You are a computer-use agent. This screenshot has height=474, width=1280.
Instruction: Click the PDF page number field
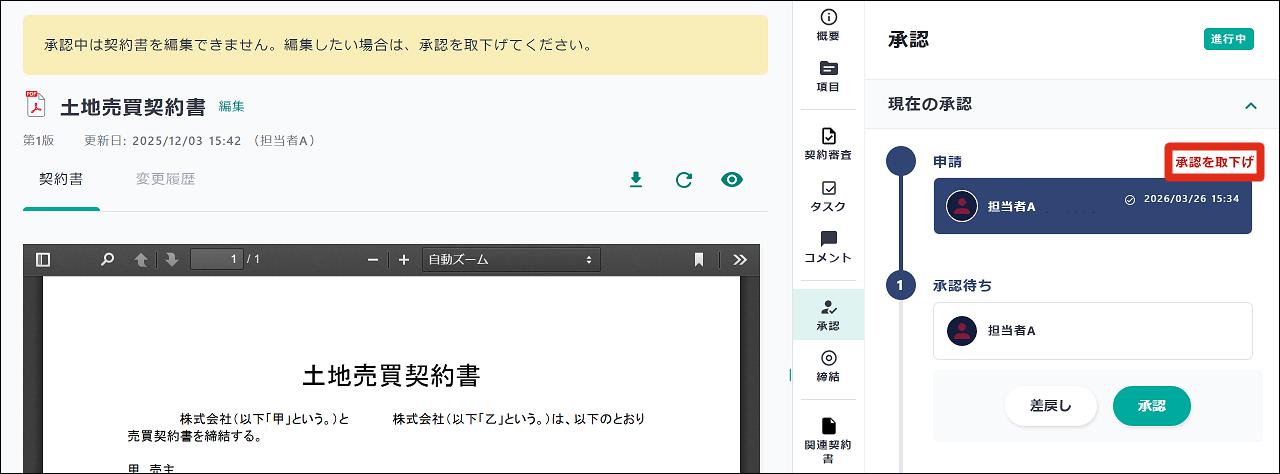[x=217, y=260]
